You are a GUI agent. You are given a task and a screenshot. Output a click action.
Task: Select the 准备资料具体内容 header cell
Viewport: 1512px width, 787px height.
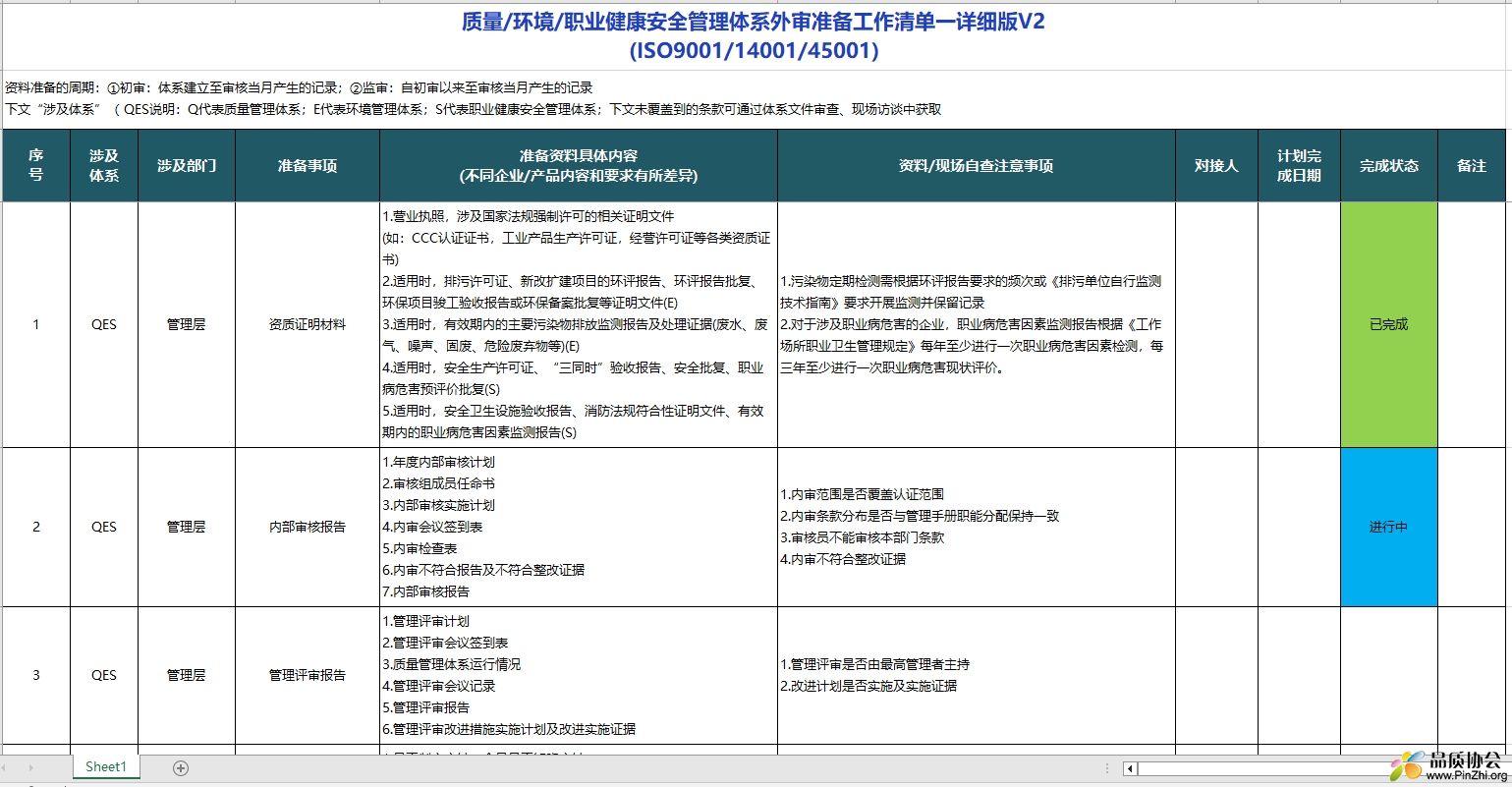pyautogui.click(x=579, y=166)
